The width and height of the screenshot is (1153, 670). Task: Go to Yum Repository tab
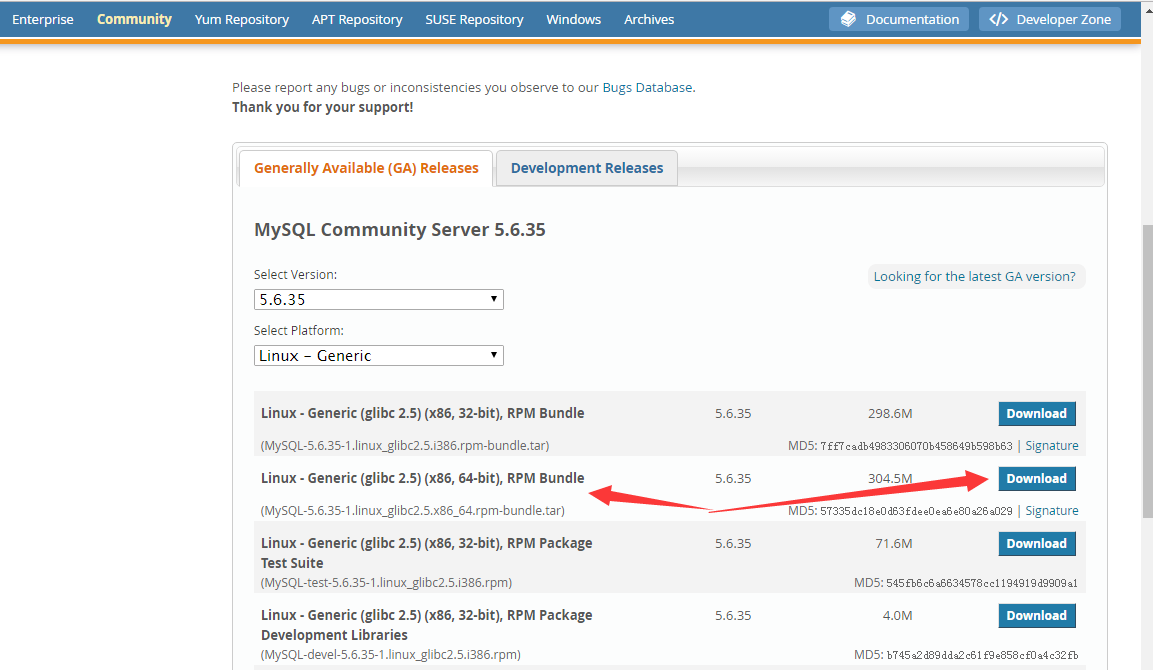click(242, 19)
